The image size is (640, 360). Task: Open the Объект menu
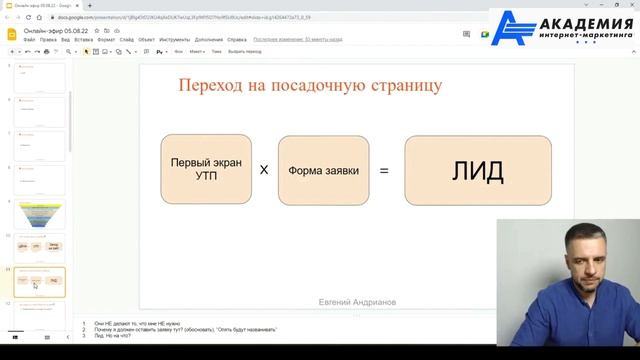pos(147,40)
